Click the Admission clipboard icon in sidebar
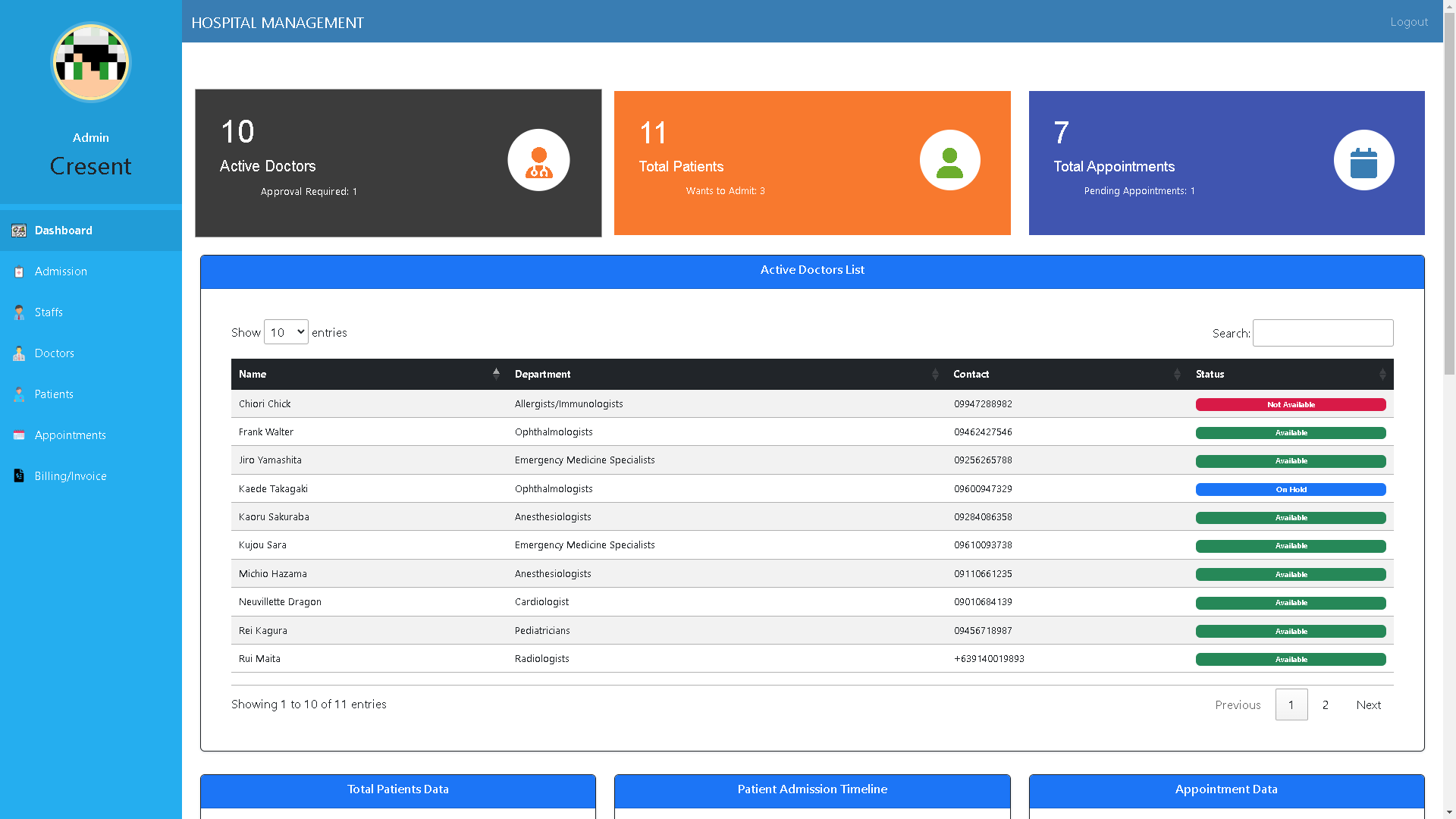The width and height of the screenshot is (1456, 819). tap(19, 271)
